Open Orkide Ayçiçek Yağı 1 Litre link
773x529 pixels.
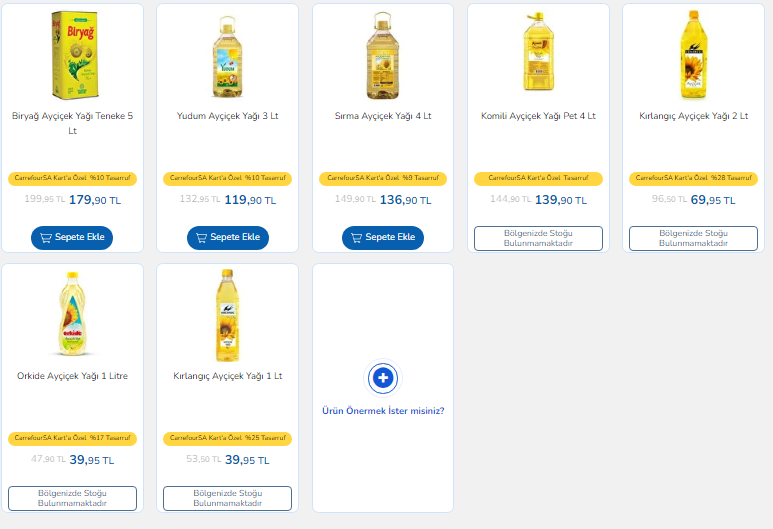[72, 376]
